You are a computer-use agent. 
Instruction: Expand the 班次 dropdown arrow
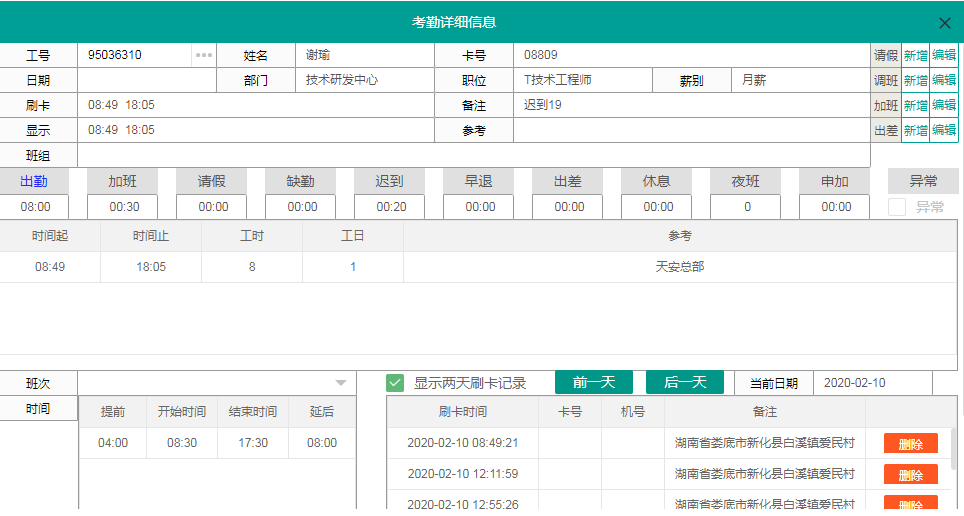tap(340, 383)
